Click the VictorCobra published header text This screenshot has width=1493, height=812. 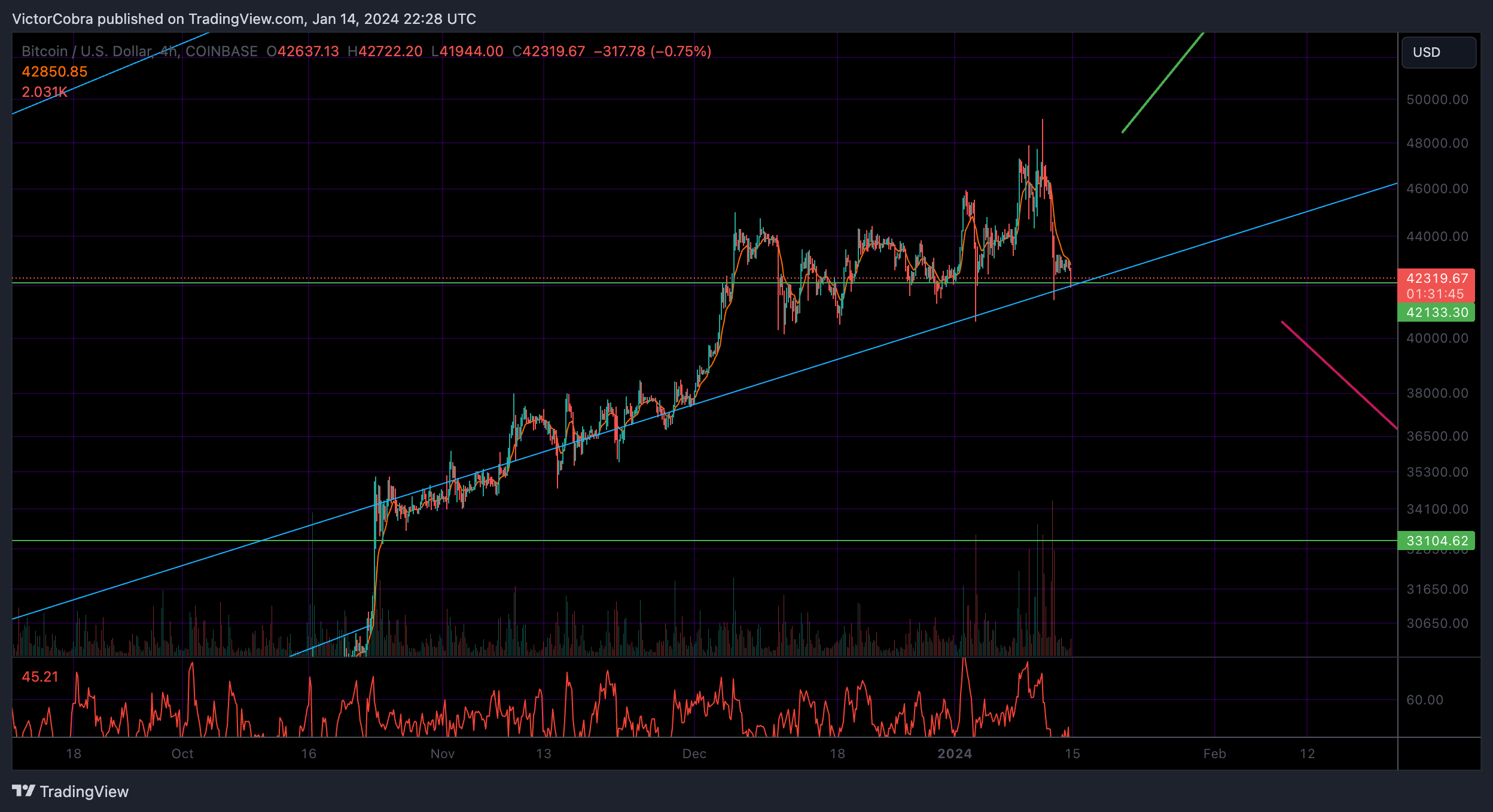244,19
